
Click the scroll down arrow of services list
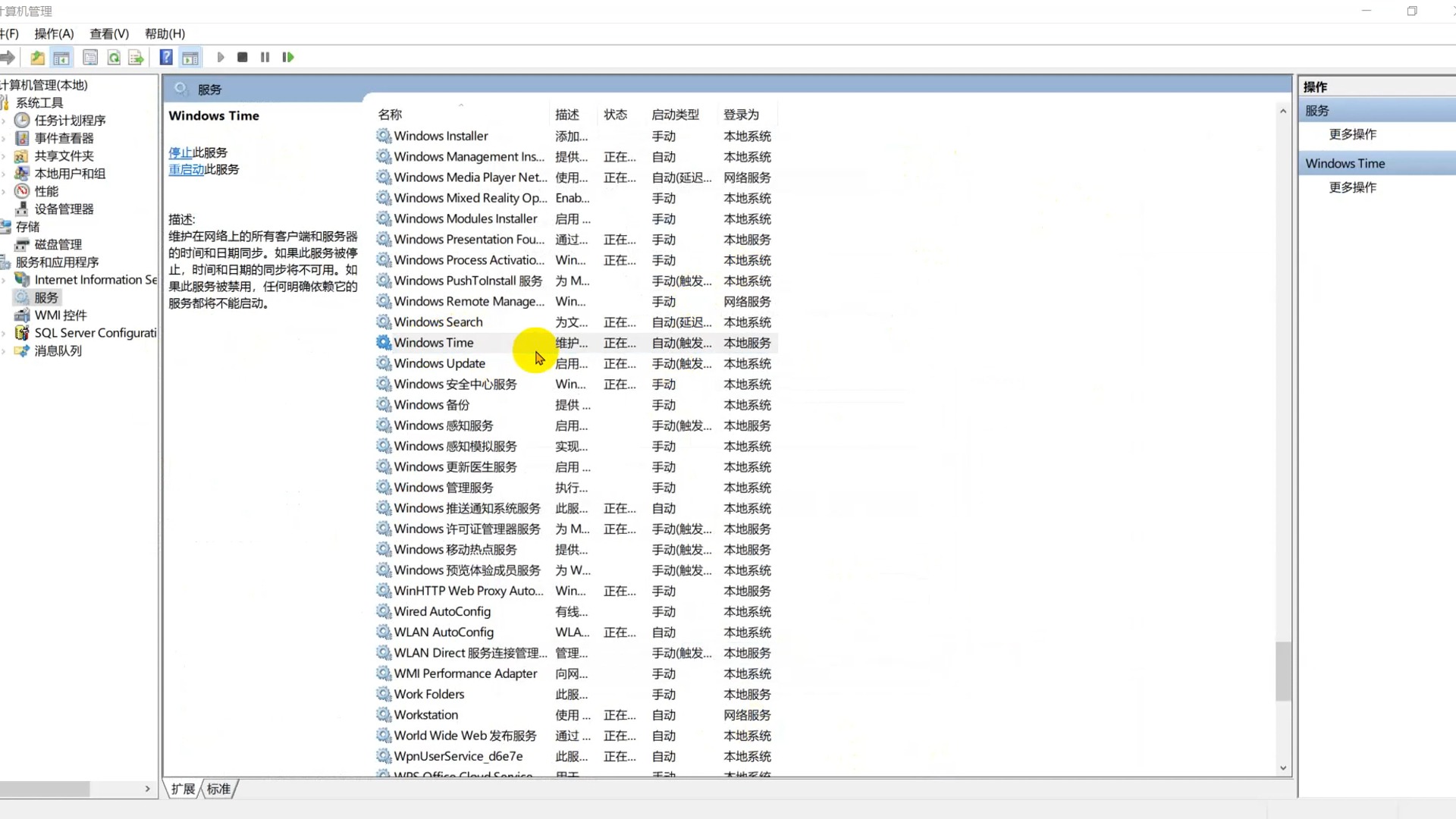[x=1283, y=768]
